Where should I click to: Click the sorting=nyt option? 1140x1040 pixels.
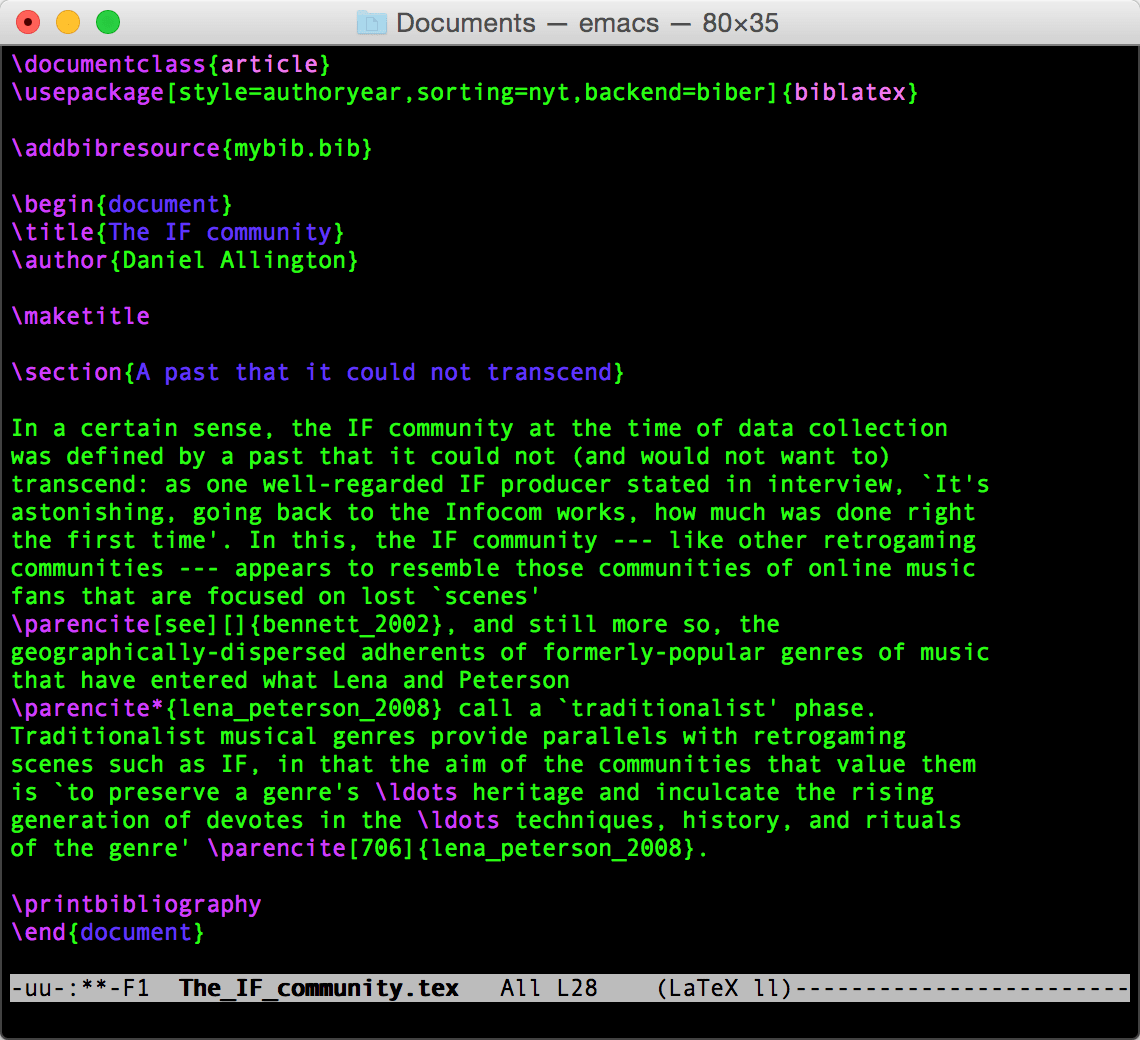click(492, 93)
